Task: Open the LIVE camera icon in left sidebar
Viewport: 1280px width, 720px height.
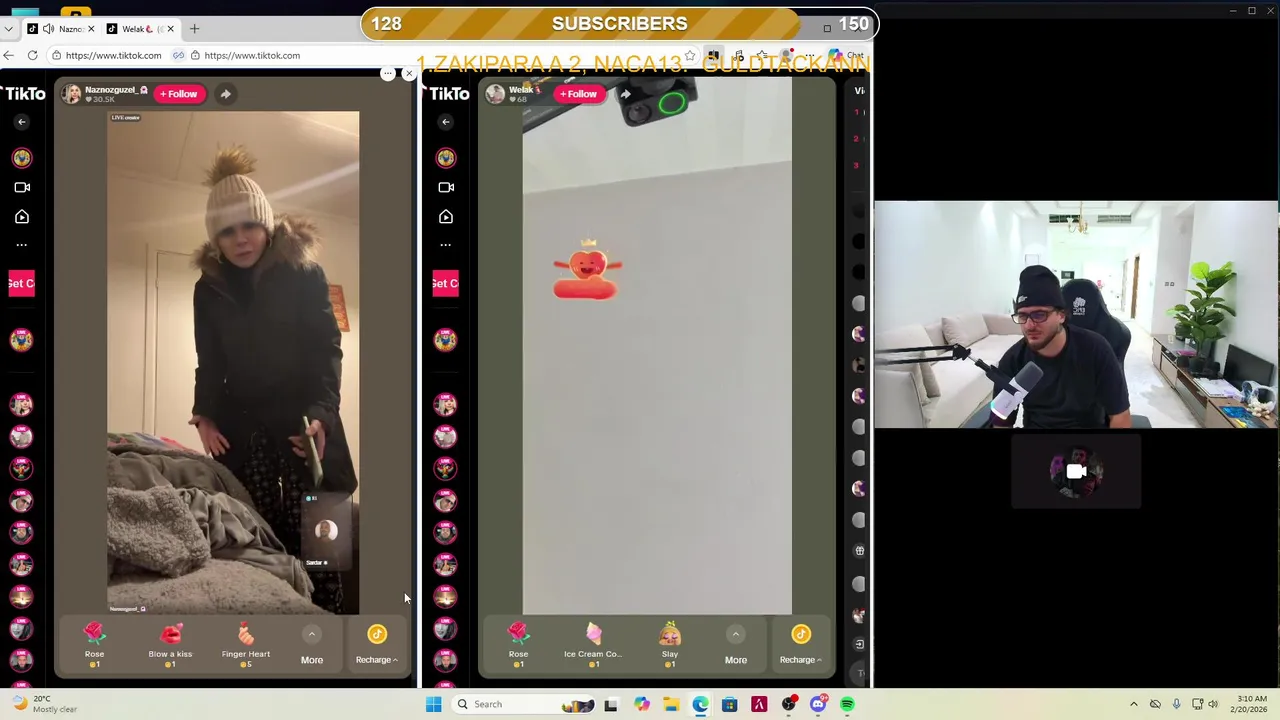Action: click(22, 187)
